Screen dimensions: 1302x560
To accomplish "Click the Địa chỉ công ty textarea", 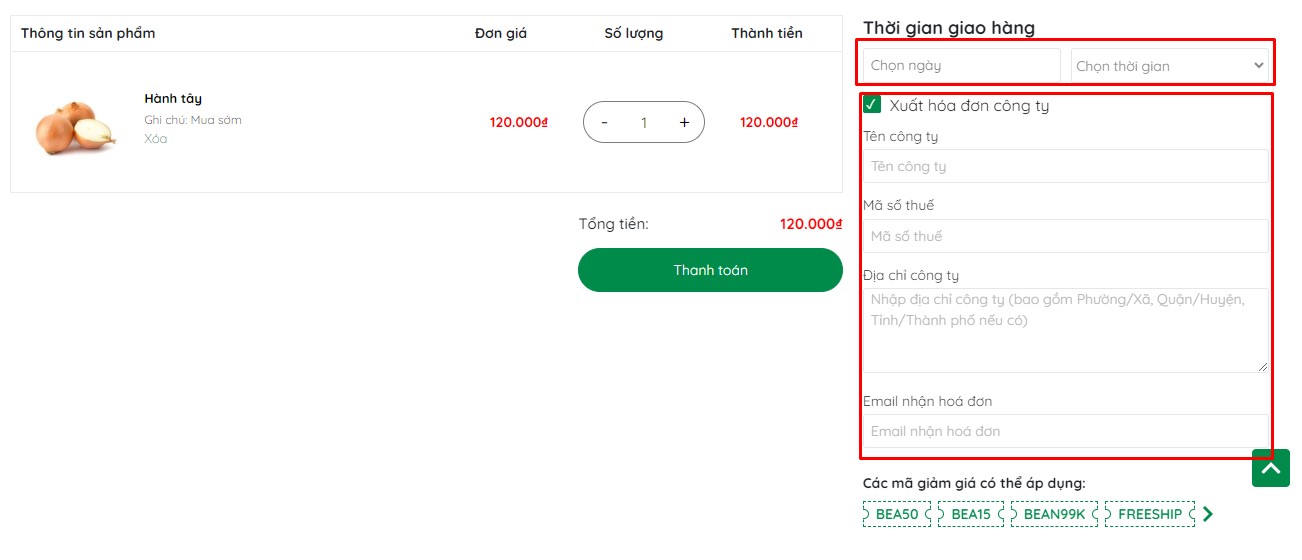I will click(1065, 330).
